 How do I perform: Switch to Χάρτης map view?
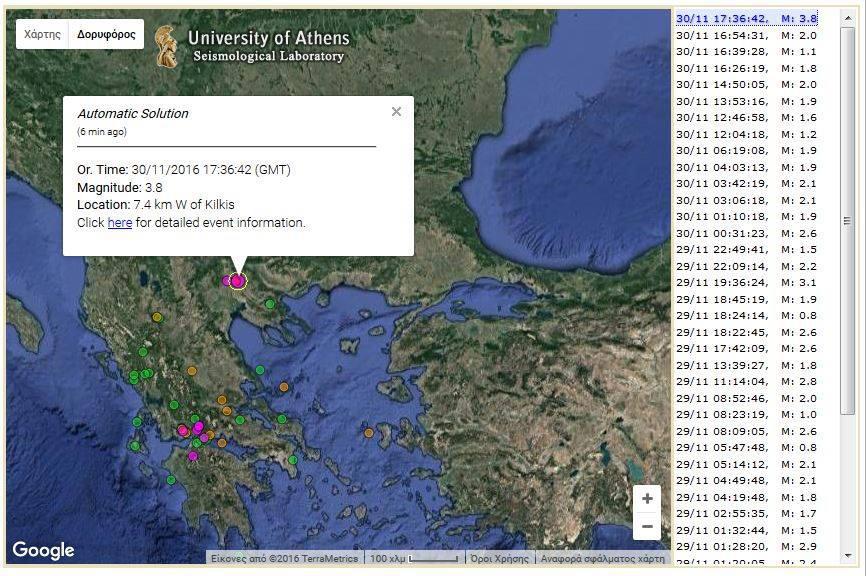tap(42, 34)
